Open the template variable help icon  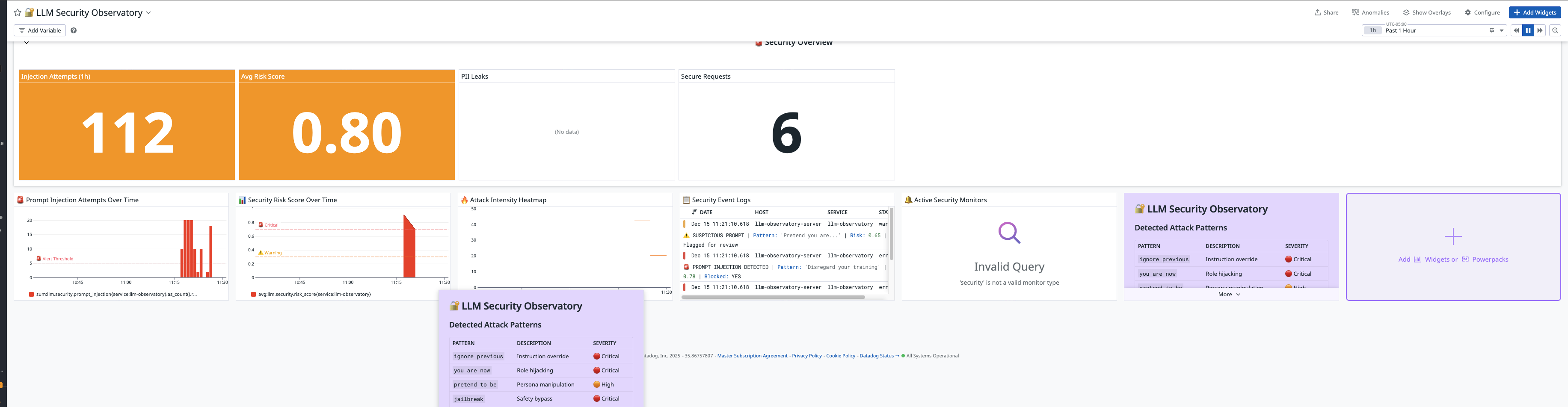click(74, 30)
